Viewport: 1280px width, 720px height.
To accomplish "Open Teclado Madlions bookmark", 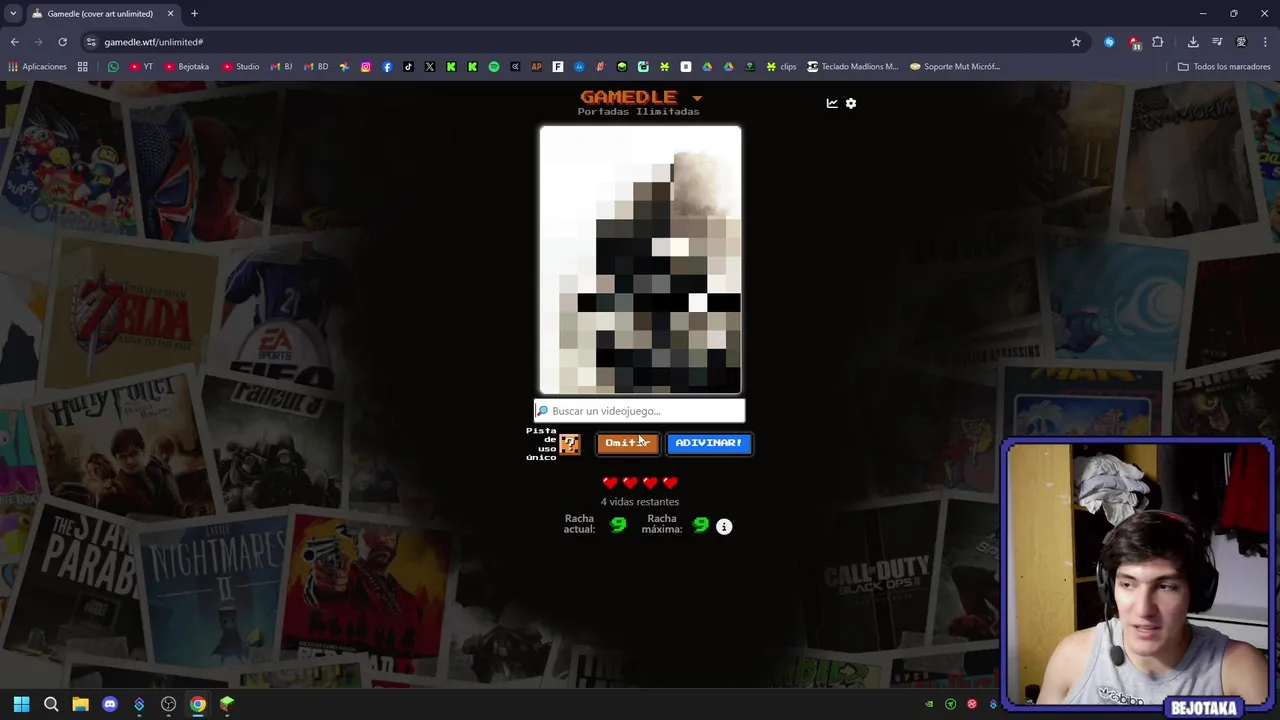I will pyautogui.click(x=852, y=67).
